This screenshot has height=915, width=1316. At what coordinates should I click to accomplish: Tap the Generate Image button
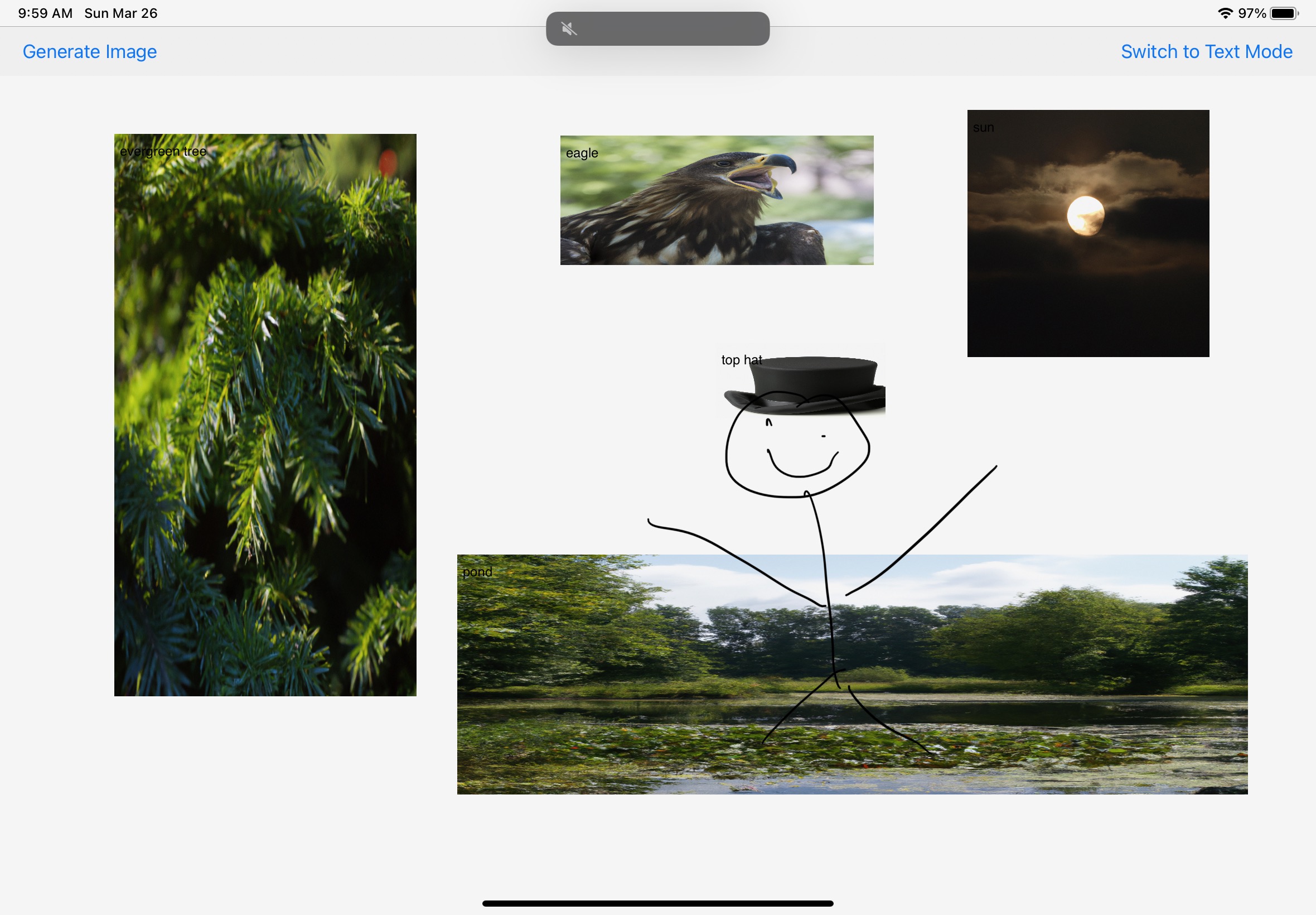(89, 51)
